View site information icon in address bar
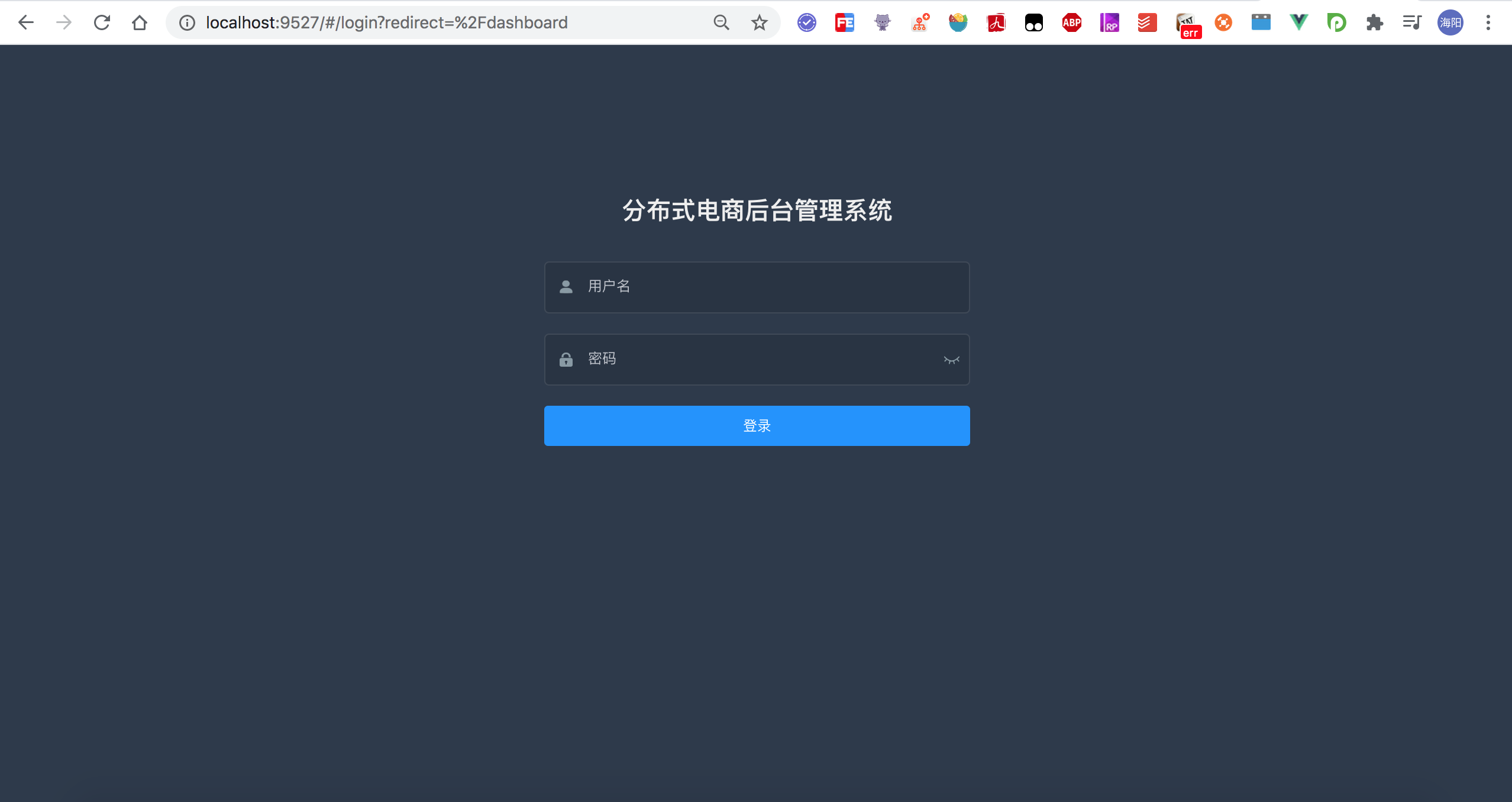Viewport: 1512px width, 802px height. [187, 22]
